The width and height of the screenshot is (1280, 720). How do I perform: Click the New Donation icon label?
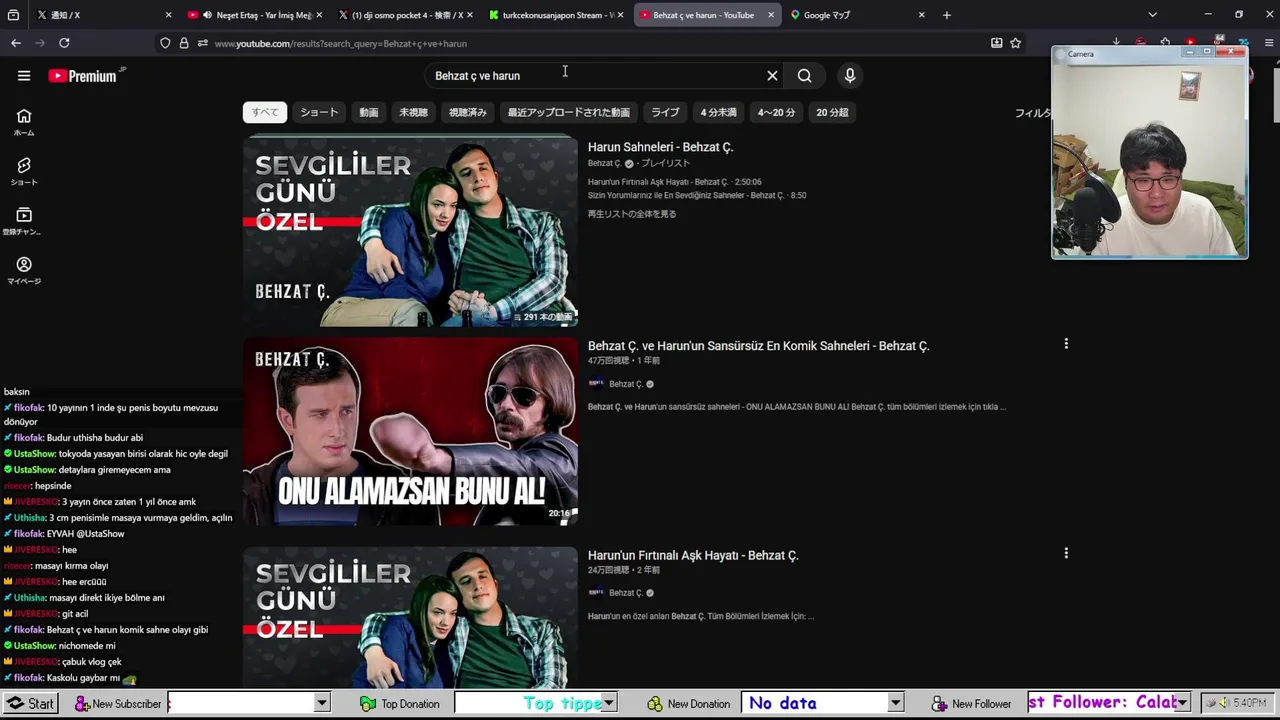click(x=689, y=704)
